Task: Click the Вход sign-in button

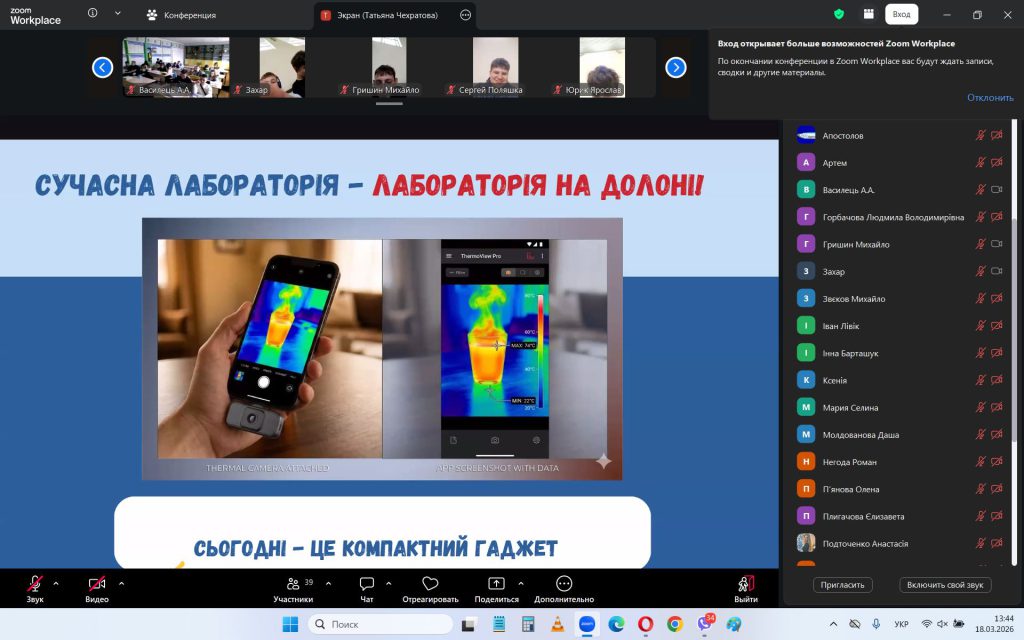Action: [901, 14]
